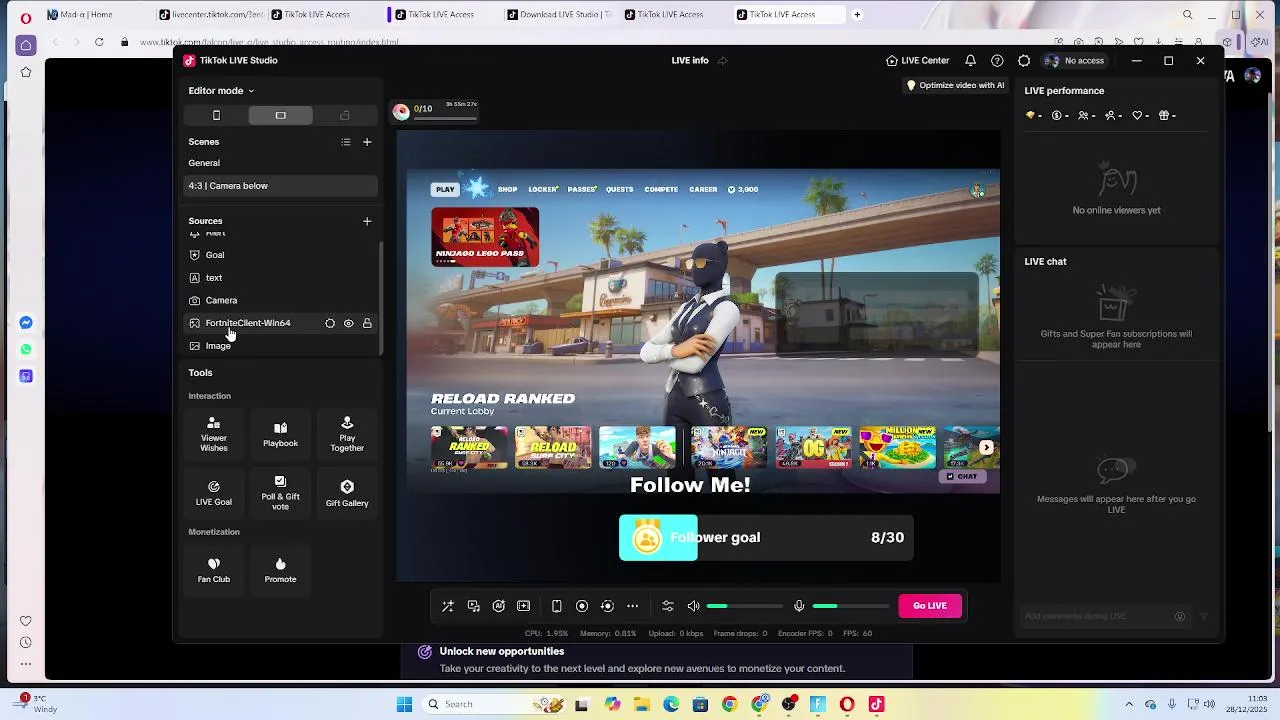The width and height of the screenshot is (1280, 720).
Task: Expand the Editor mode dropdown
Action: click(221, 91)
